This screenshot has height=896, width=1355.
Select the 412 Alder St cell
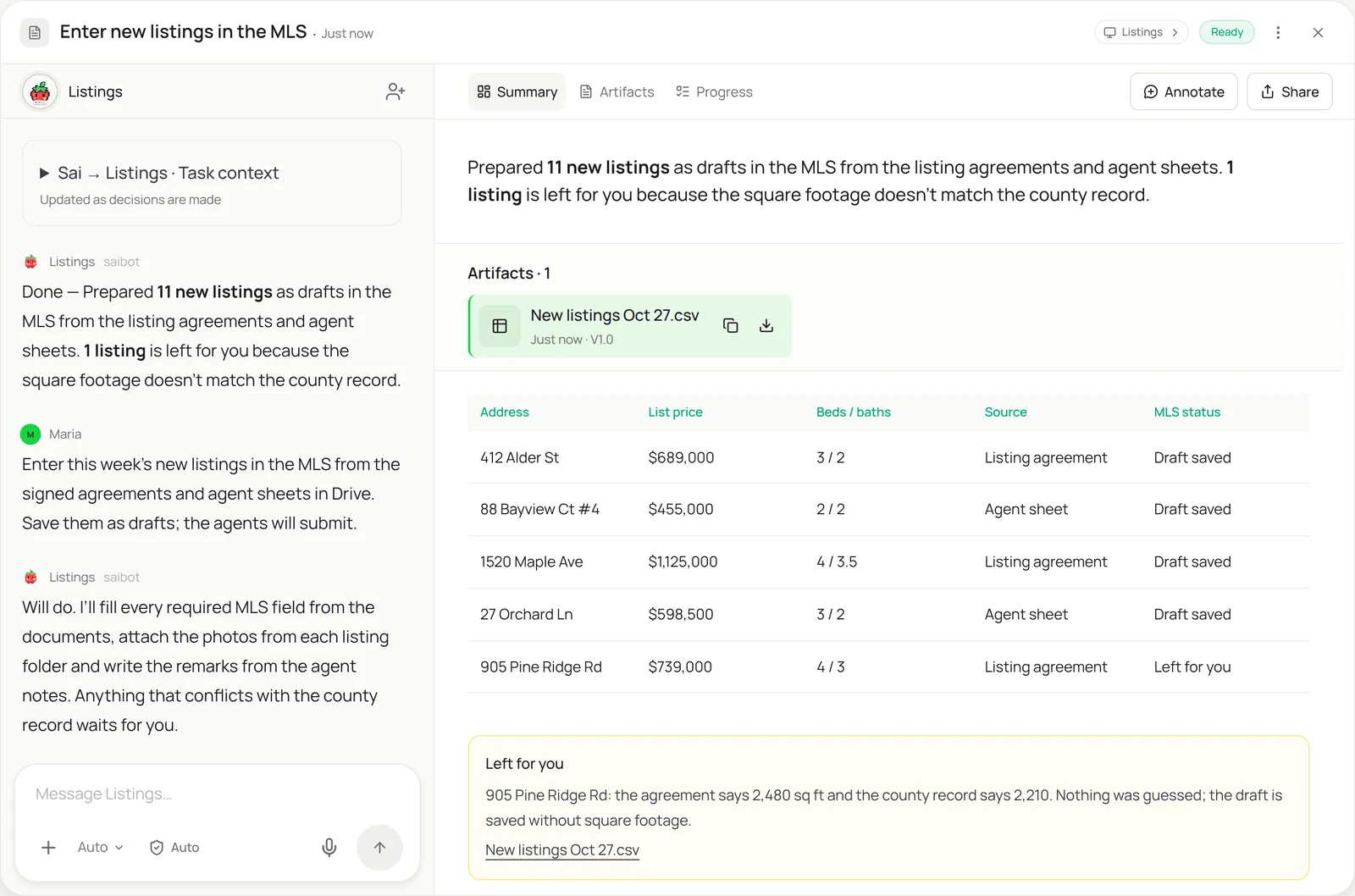[519, 458]
